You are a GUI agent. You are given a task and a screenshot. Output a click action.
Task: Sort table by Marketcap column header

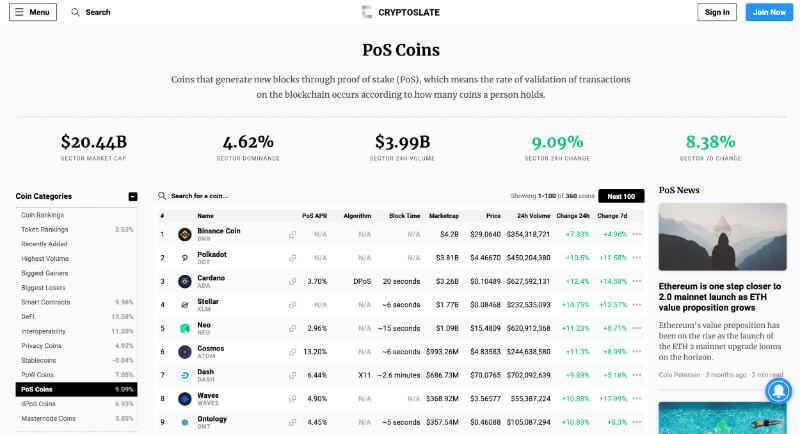click(444, 215)
